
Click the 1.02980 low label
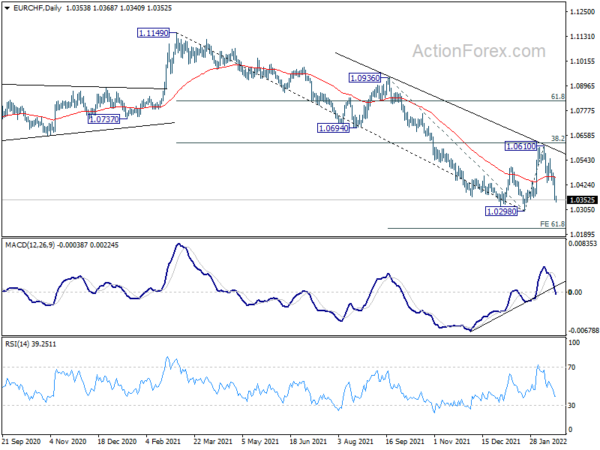click(x=501, y=211)
